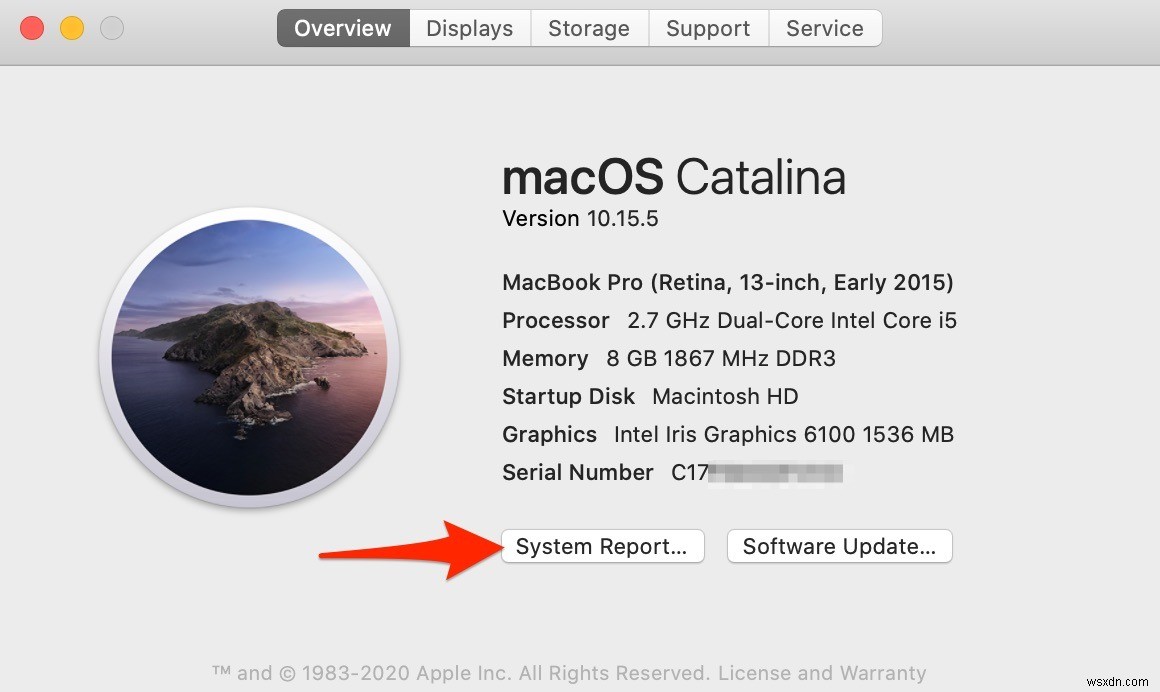The image size is (1160, 692).
Task: Click the grayed-out zoom button
Action: [x=111, y=28]
